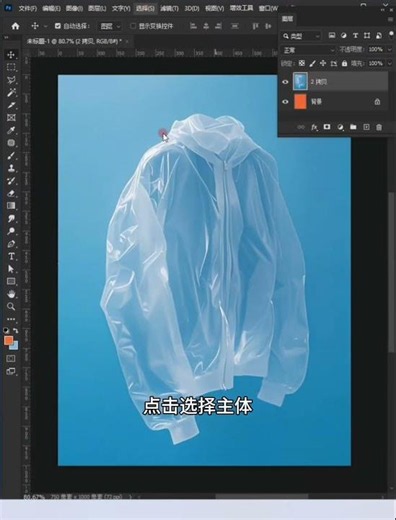Create new fill or adjustment layer
396x520 pixels.
click(340, 127)
